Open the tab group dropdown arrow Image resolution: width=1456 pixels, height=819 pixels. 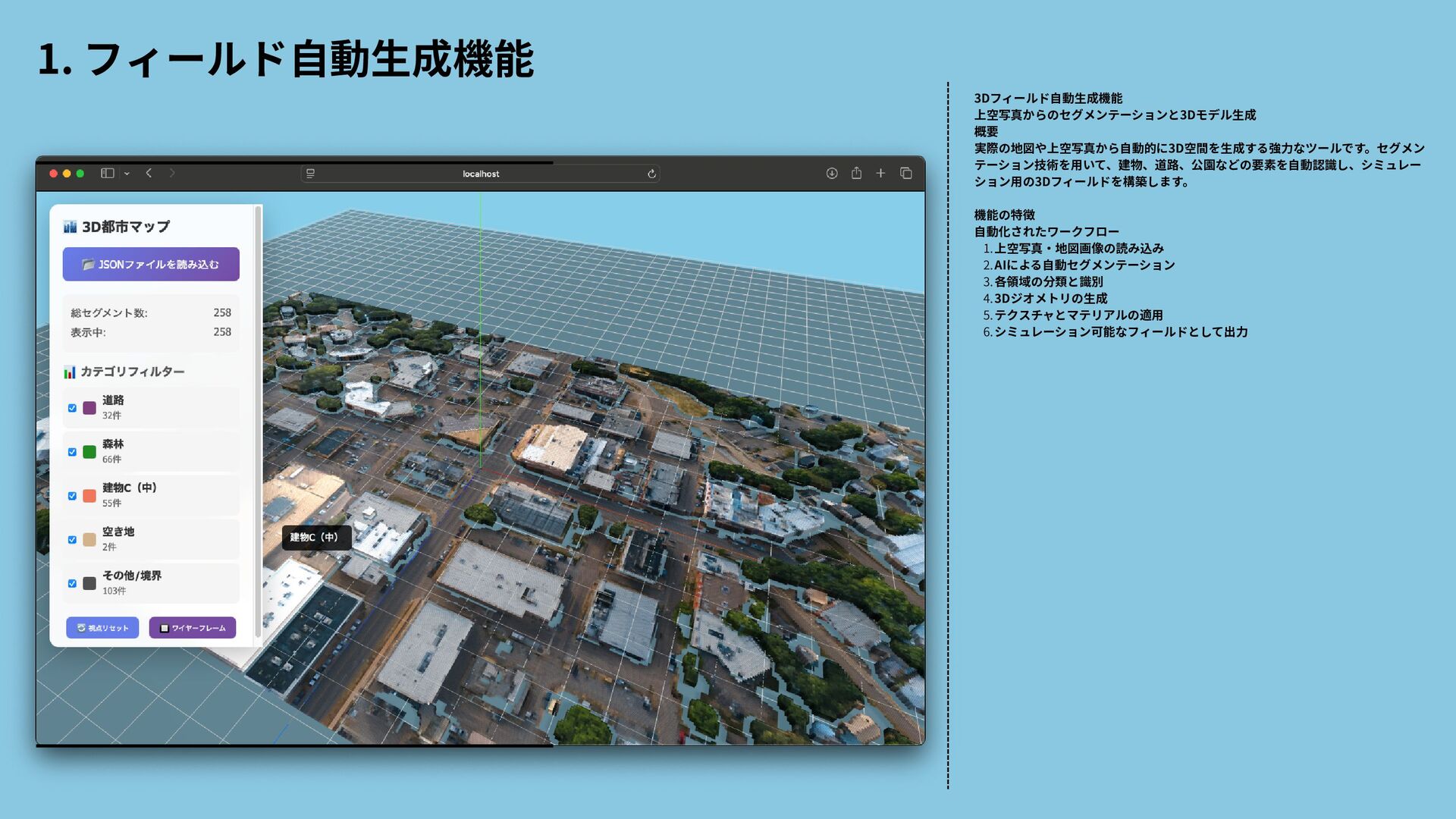coord(127,174)
